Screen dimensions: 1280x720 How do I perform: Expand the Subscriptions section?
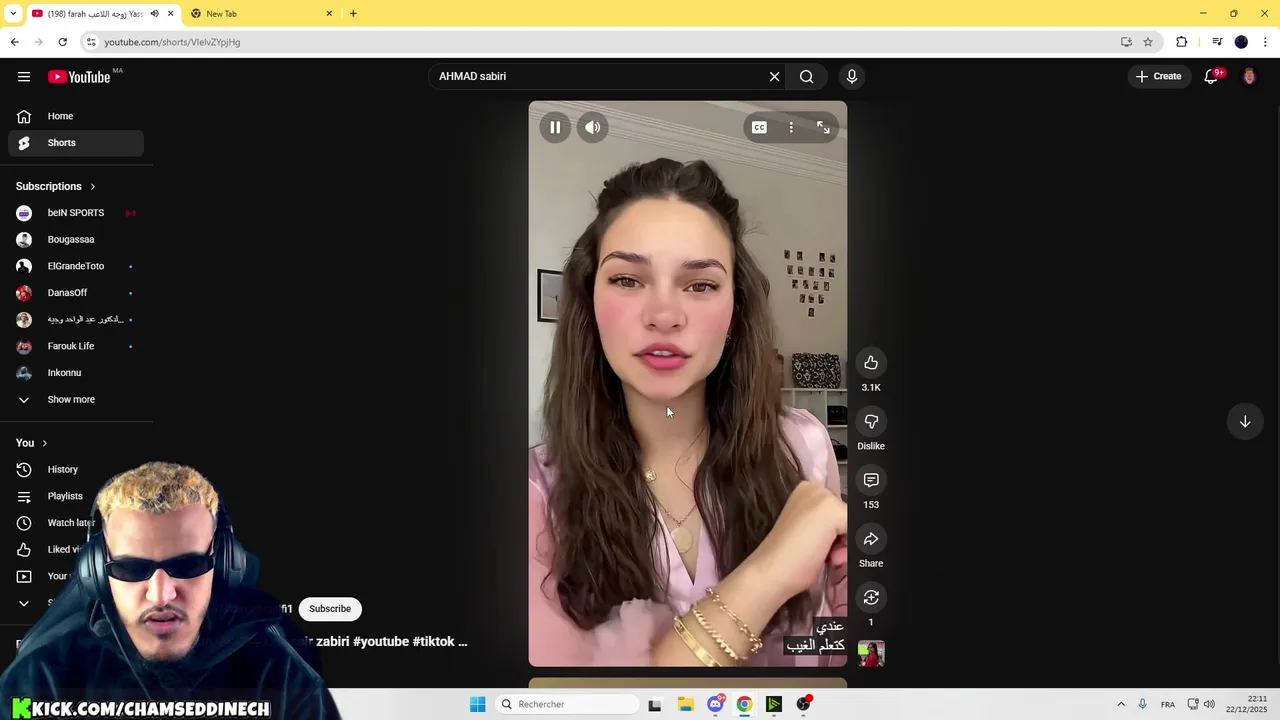tap(56, 186)
